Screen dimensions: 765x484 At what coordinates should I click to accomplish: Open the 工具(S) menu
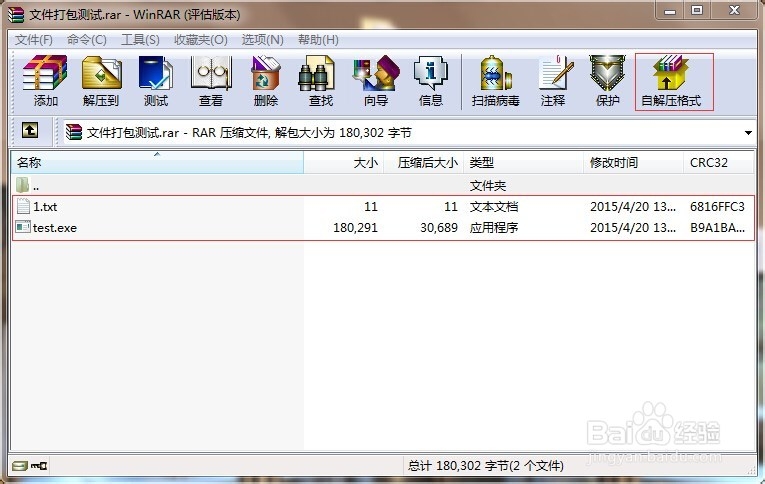141,40
